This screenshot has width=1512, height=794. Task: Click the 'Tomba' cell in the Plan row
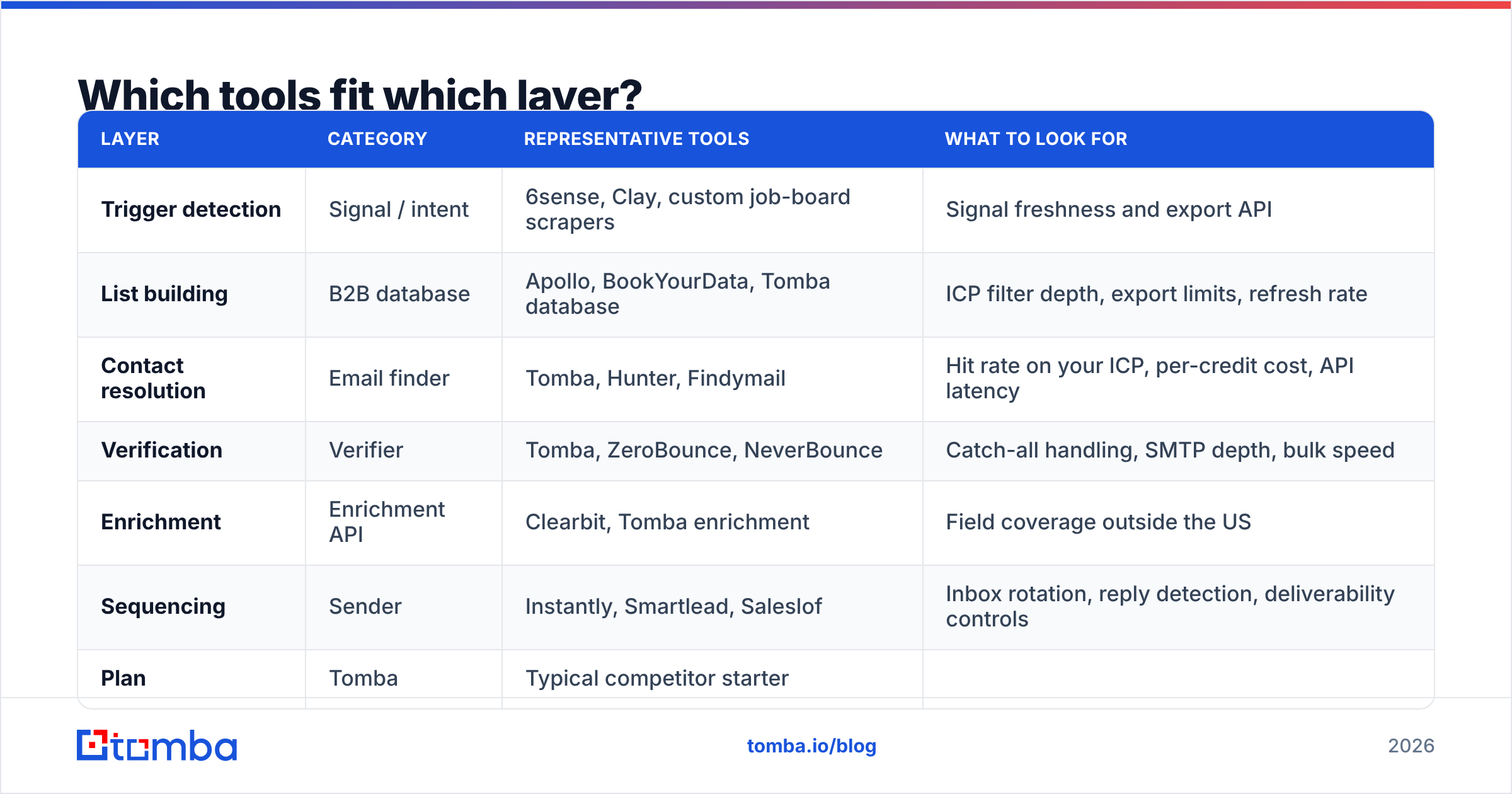click(404, 679)
